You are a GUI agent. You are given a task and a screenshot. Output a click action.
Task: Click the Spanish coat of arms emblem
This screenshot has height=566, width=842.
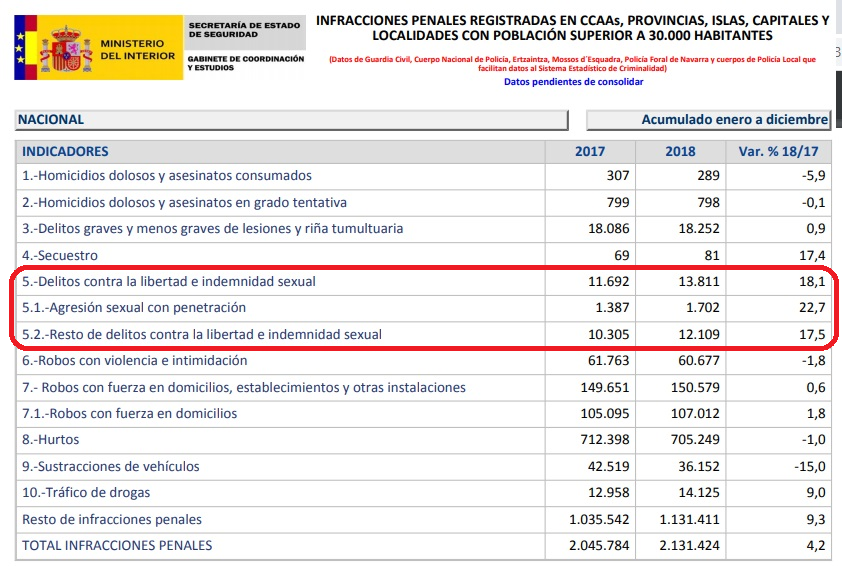(x=65, y=48)
